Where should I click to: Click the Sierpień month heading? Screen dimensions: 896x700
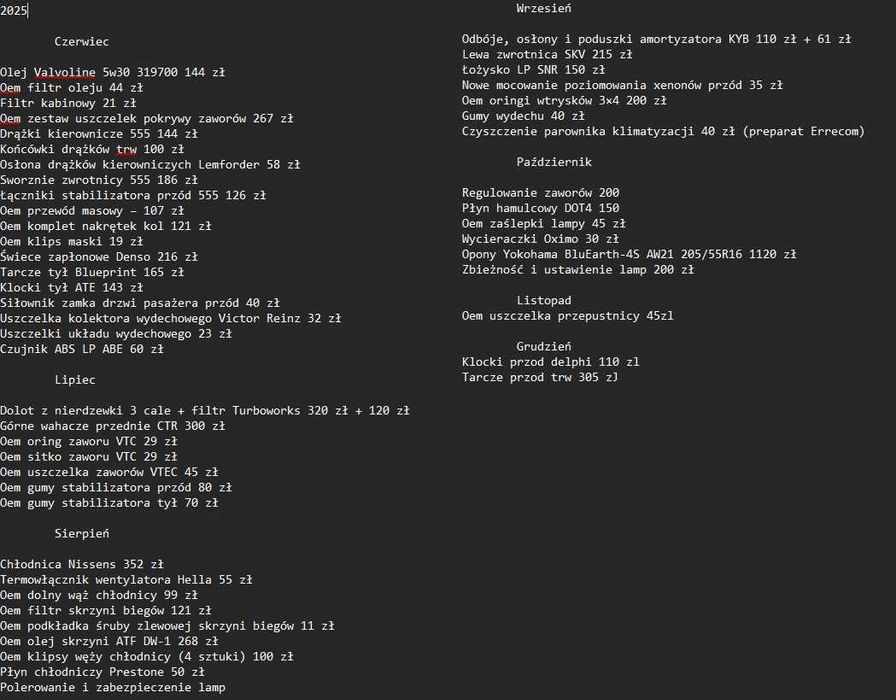(82, 534)
